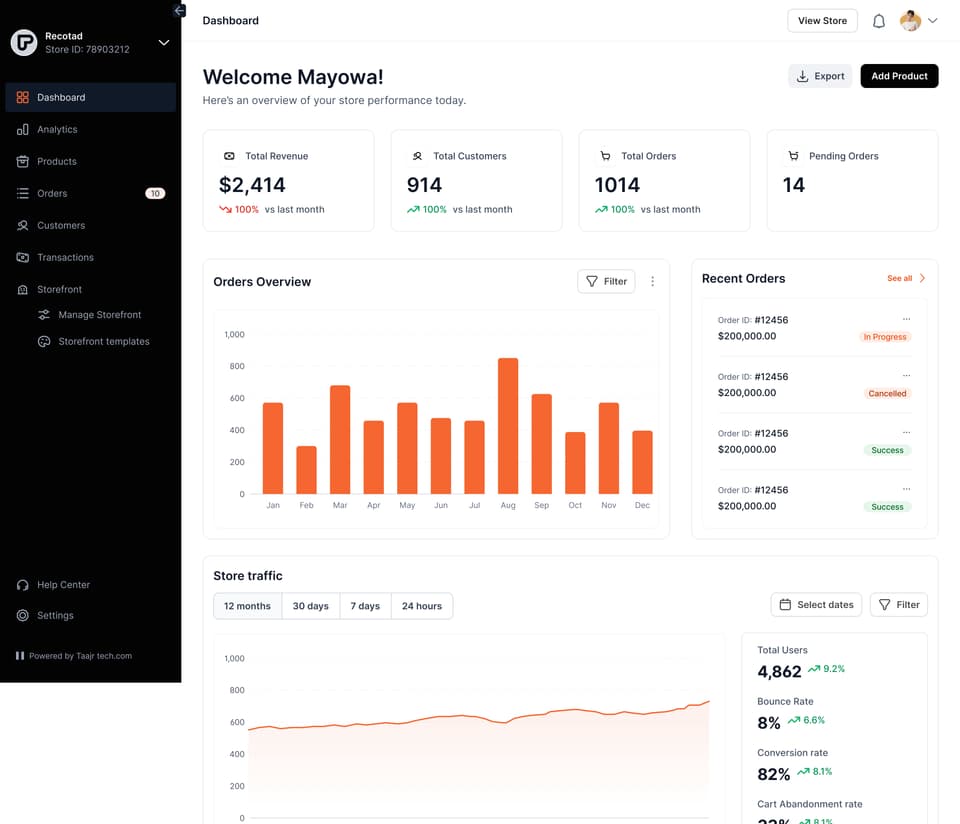The image size is (960, 824).
Task: Open options for the Cancelled order
Action: (906, 375)
